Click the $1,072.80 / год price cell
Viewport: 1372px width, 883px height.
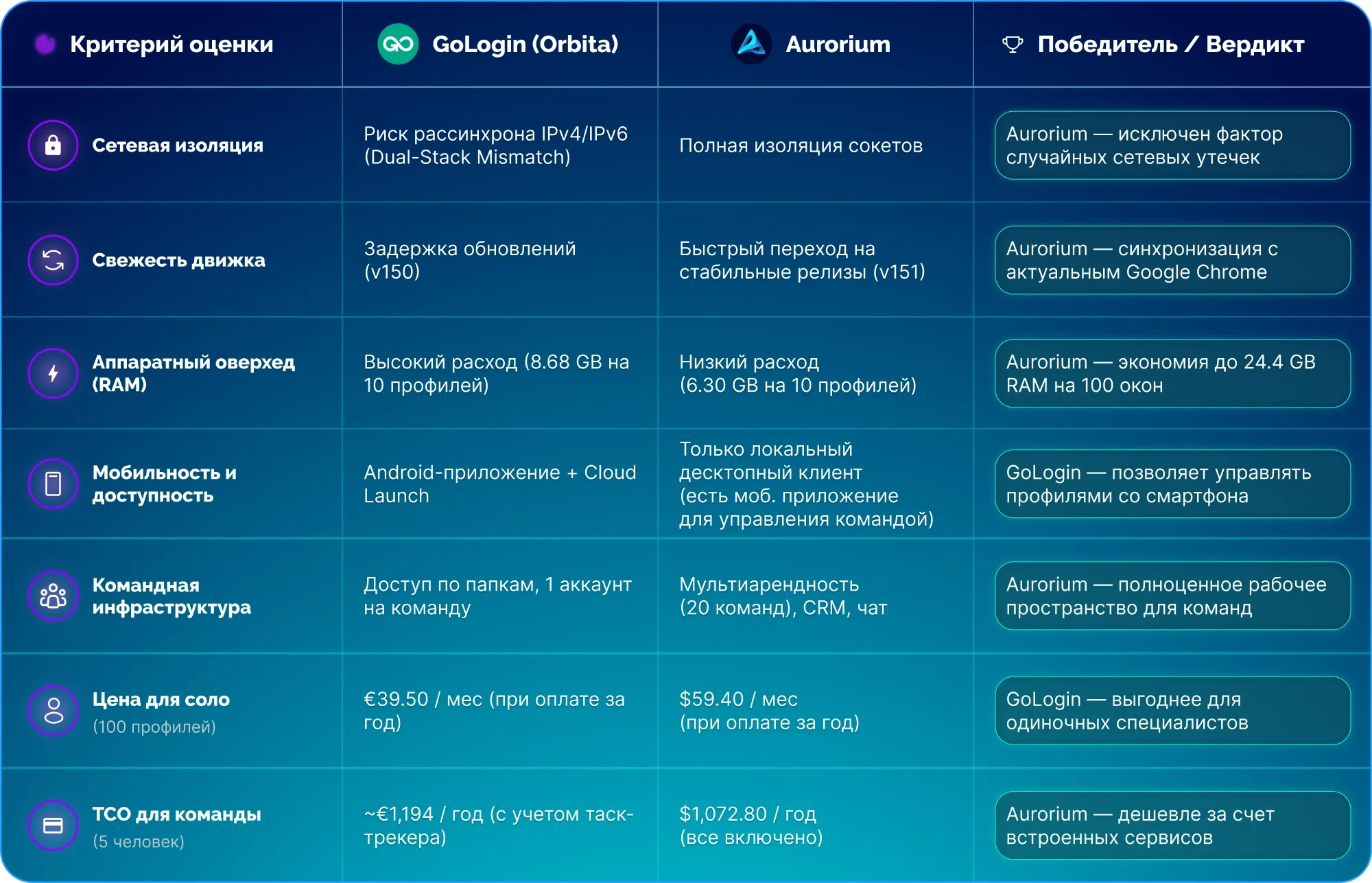click(750, 825)
